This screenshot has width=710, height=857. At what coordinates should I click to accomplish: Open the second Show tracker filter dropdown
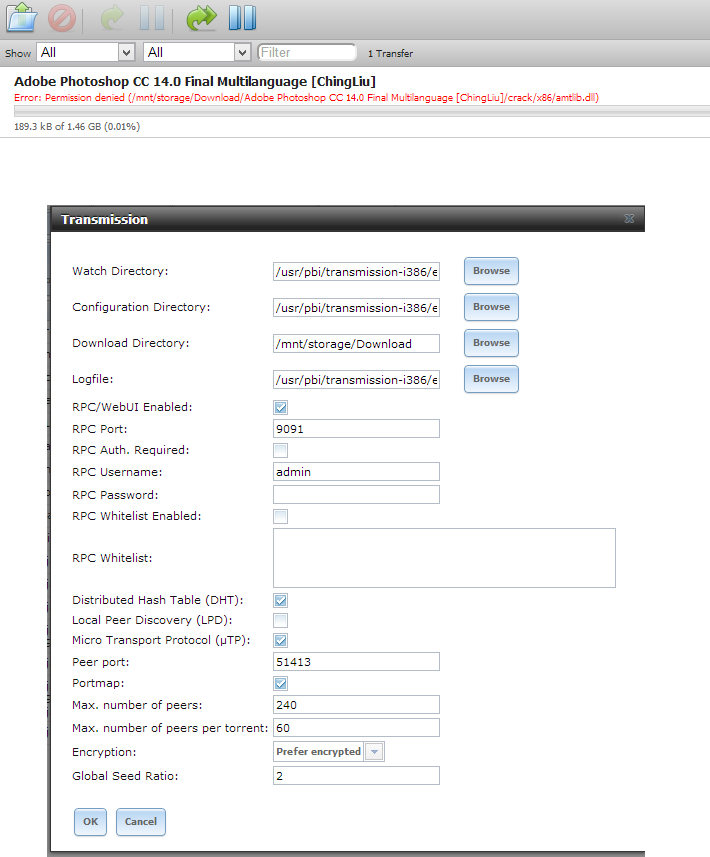point(197,52)
